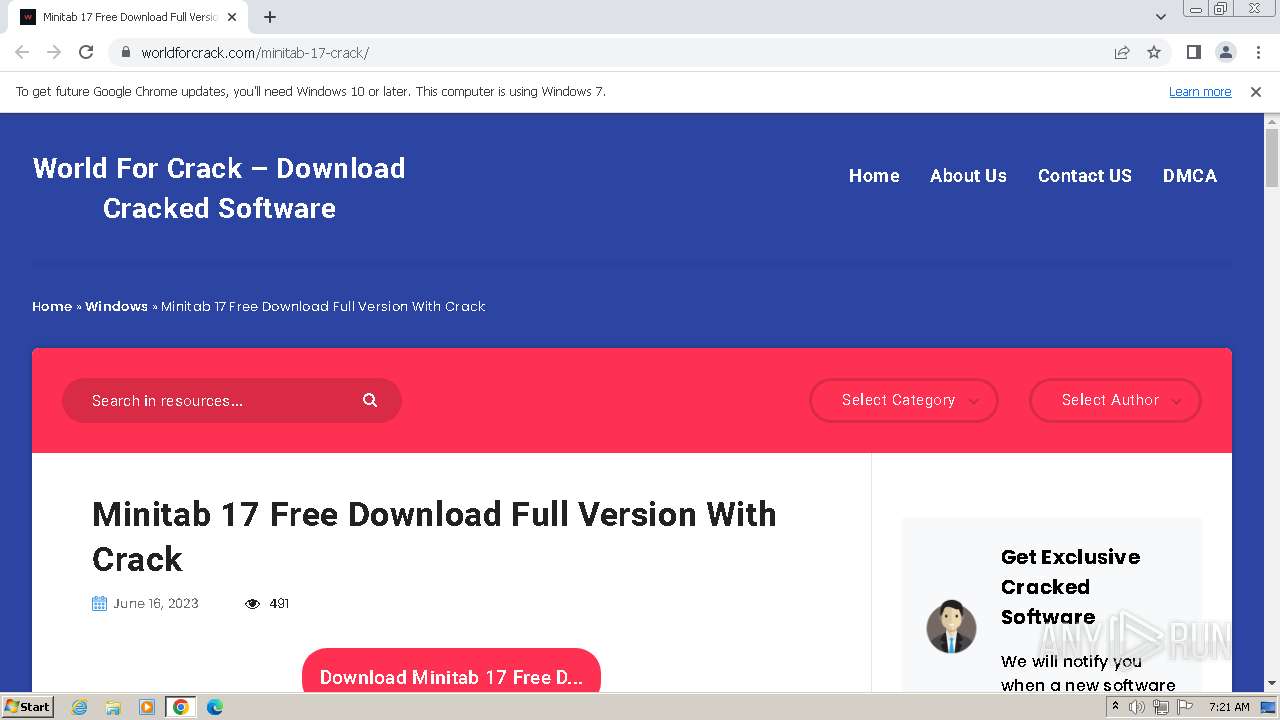This screenshot has width=1280, height=720.
Task: Click the Get Exclusive Cracked Software heading
Action: 1070,586
